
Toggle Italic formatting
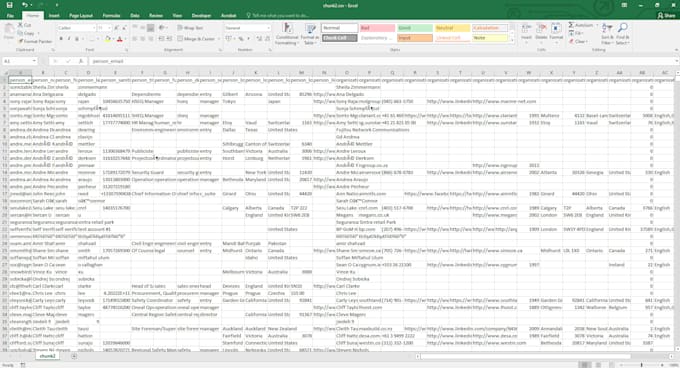point(69,39)
